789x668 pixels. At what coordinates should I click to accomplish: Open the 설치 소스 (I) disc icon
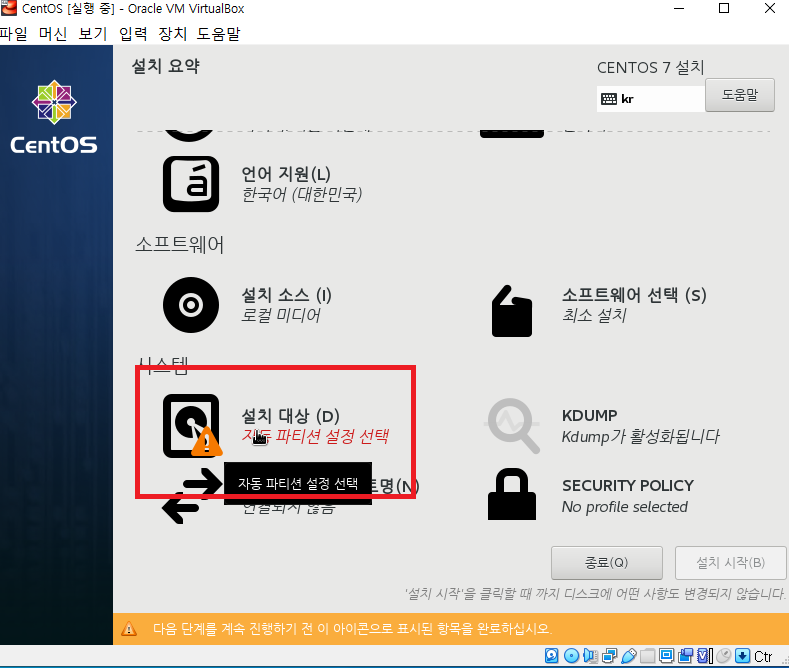pos(191,305)
